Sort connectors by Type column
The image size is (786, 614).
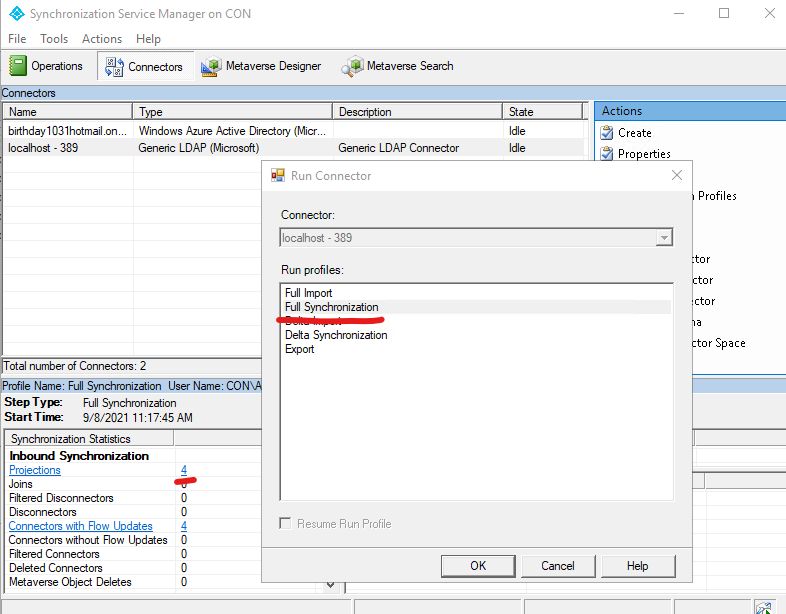[x=233, y=111]
